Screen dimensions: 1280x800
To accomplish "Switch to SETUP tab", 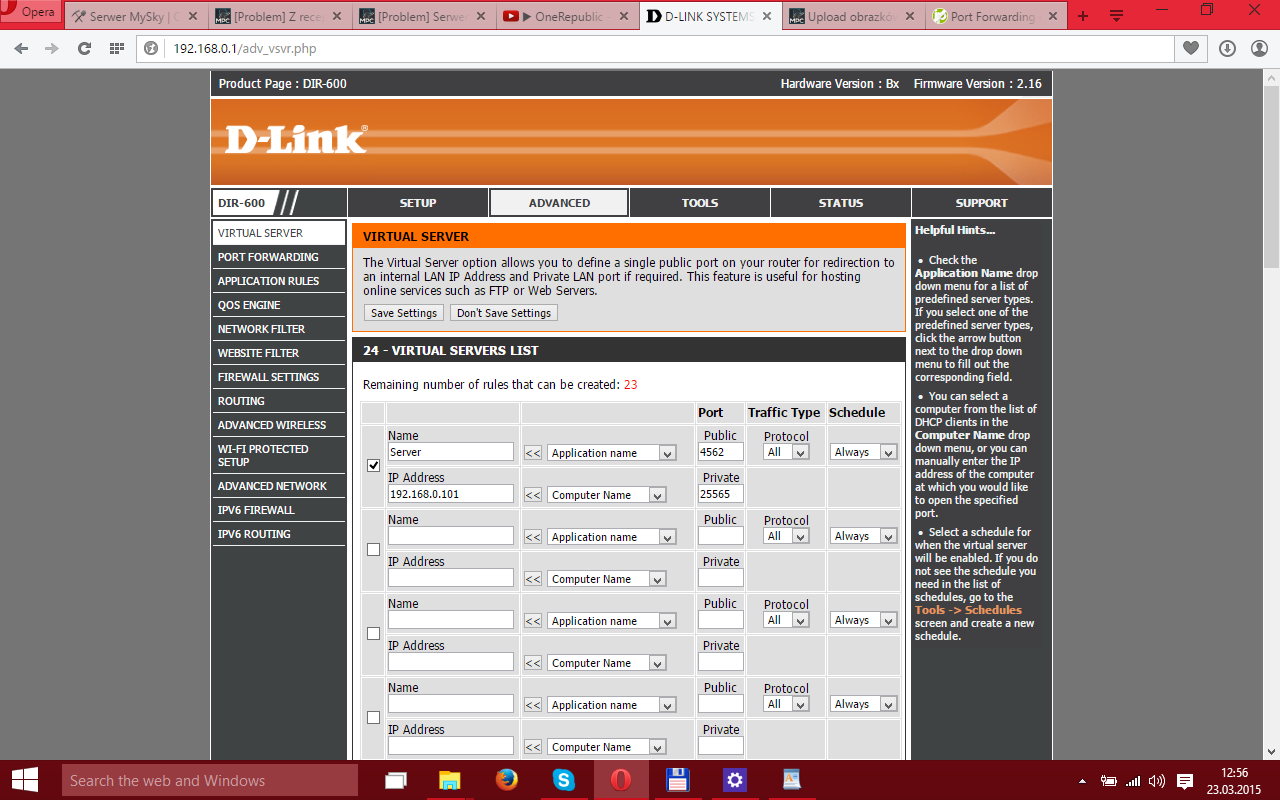I will coord(418,203).
